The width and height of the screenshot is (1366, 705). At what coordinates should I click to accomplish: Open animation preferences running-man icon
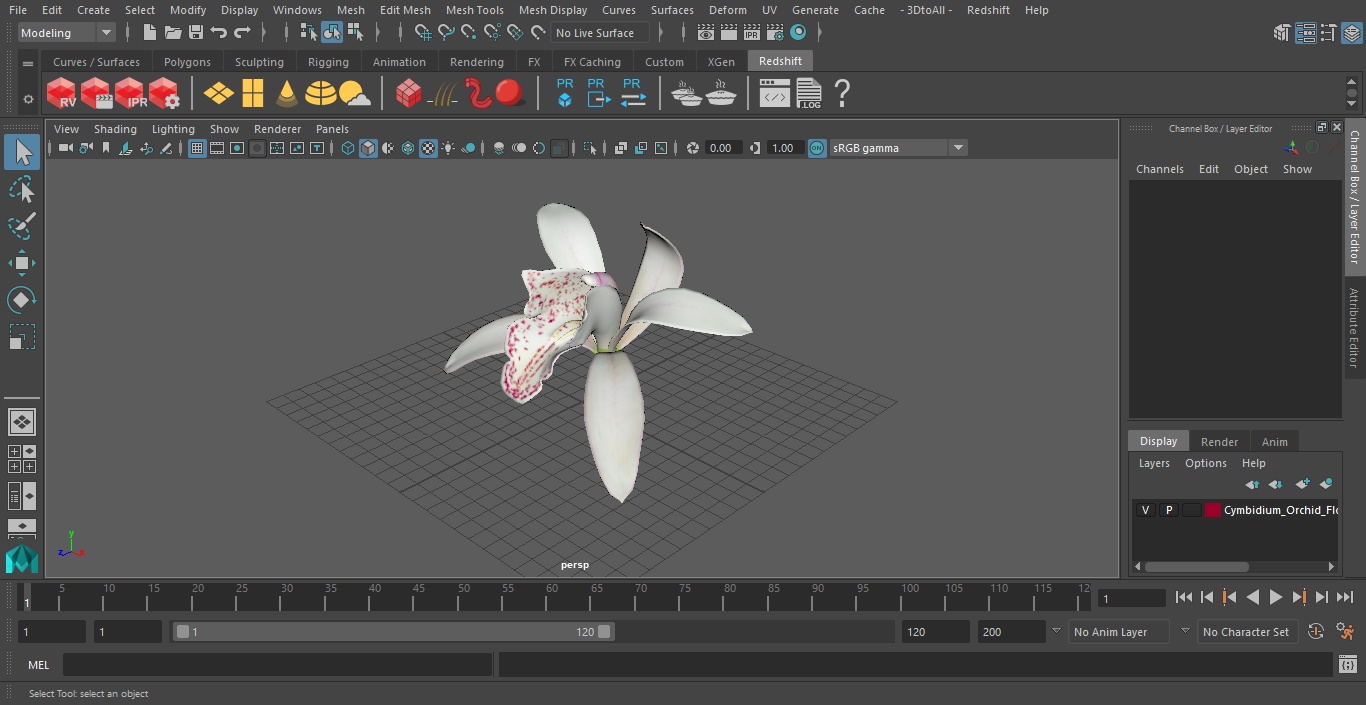click(1345, 632)
